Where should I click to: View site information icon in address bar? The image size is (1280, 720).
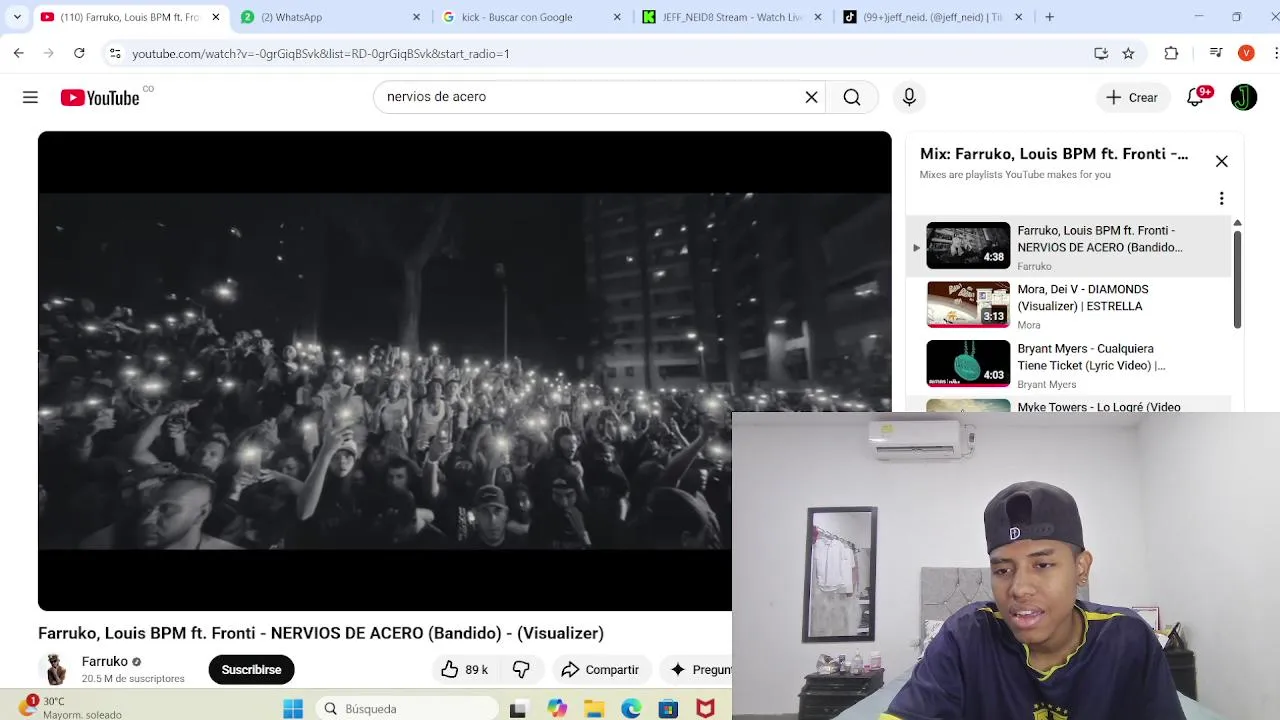[115, 53]
